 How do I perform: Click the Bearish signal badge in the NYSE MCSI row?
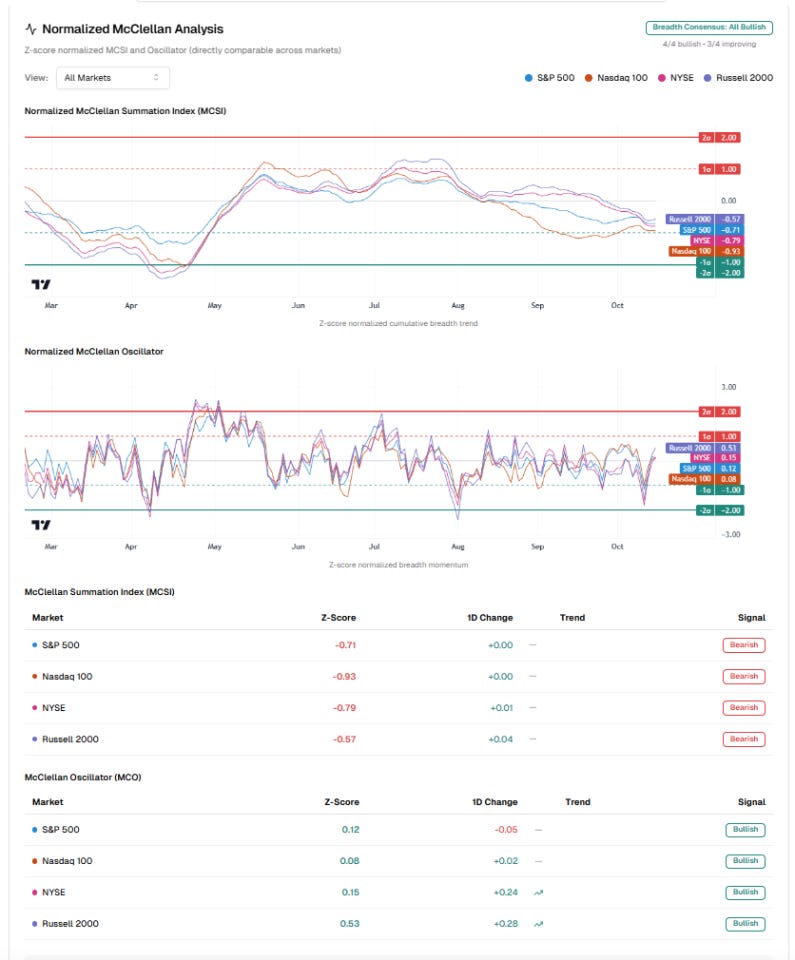(744, 708)
